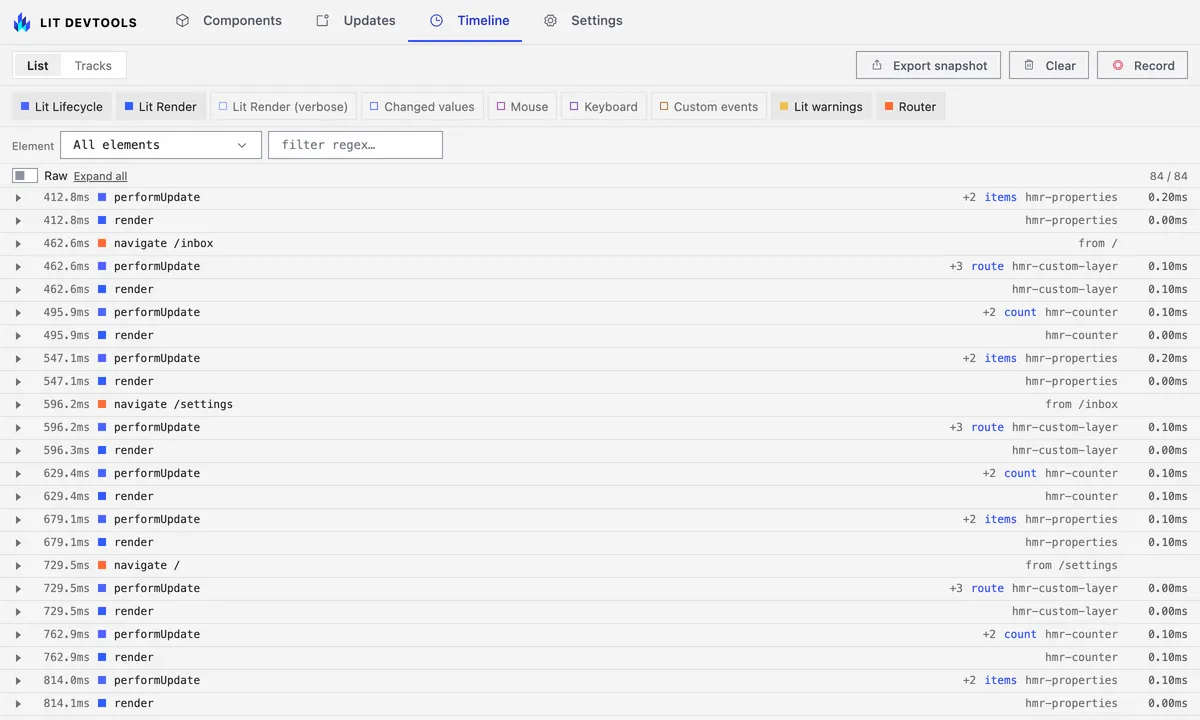Image resolution: width=1200 pixels, height=720 pixels.
Task: Toggle Lit Render filter
Action: [x=161, y=106]
